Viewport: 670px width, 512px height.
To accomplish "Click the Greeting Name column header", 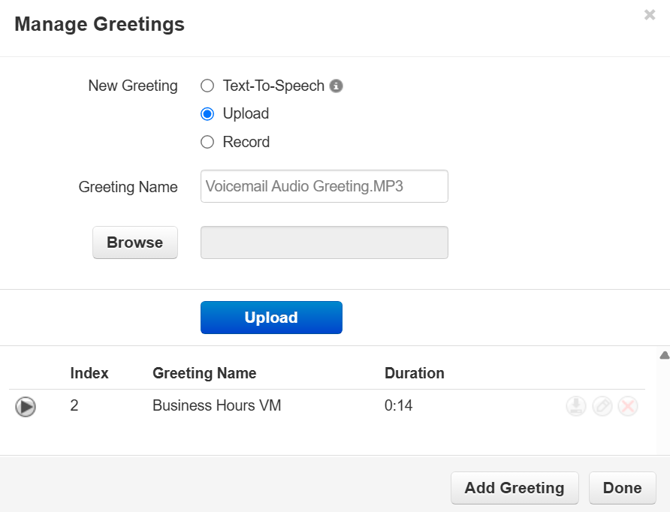I will 204,373.
